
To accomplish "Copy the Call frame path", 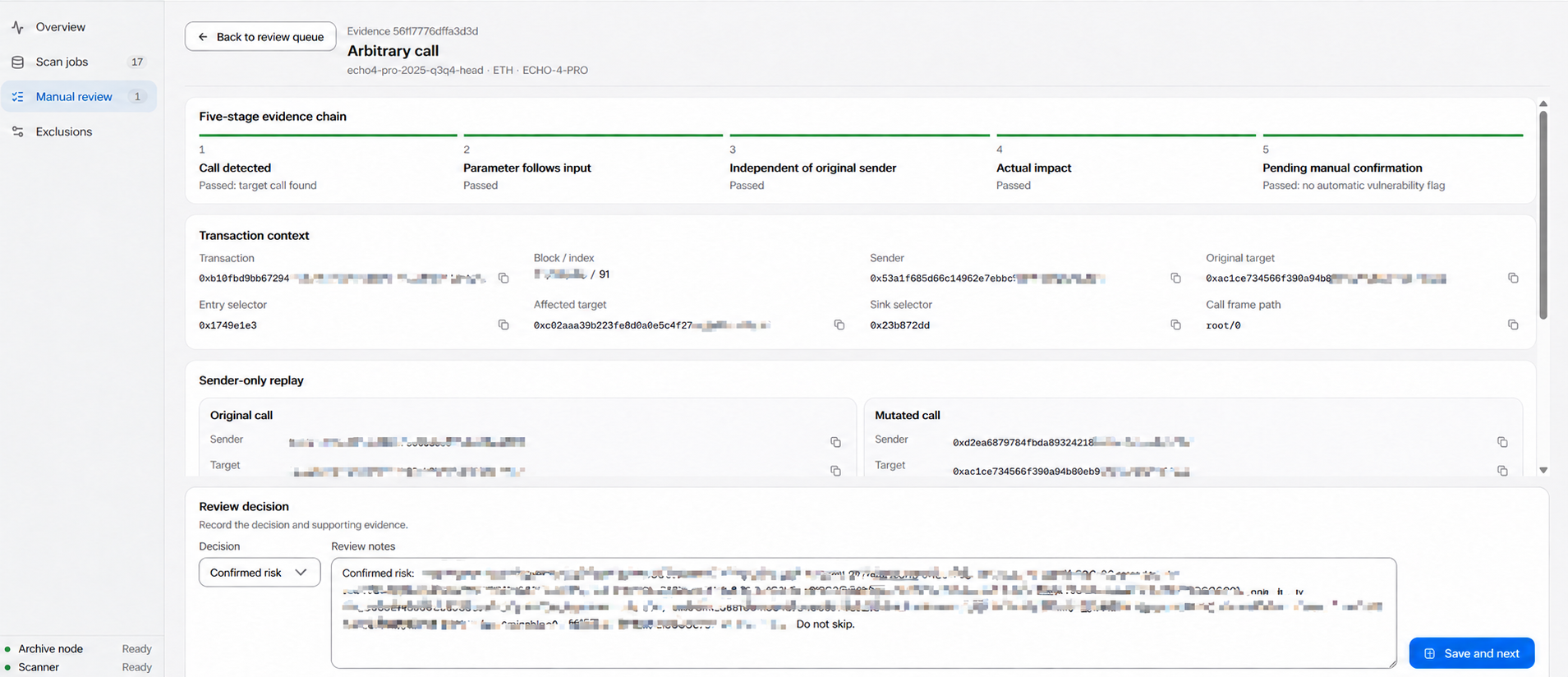I will (x=1513, y=325).
